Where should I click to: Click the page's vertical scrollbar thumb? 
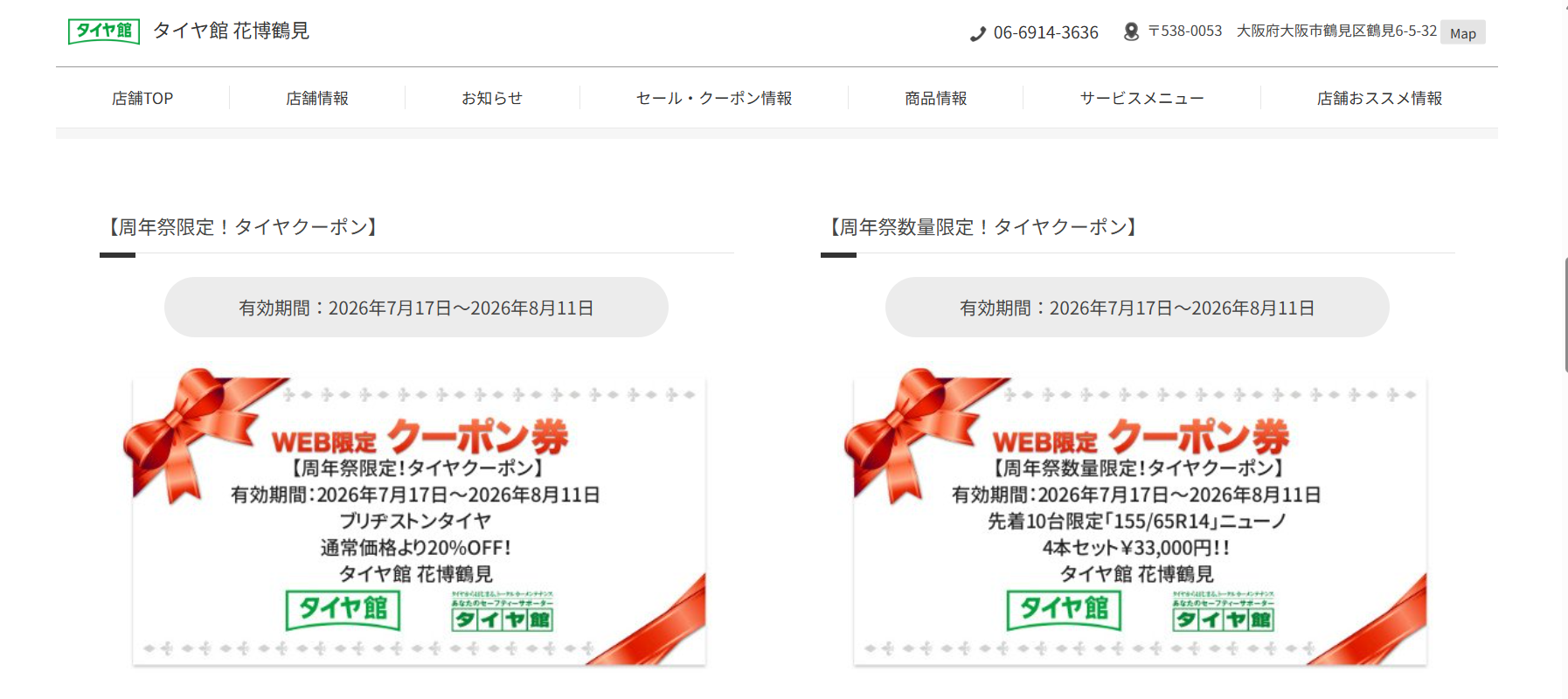point(1565,315)
